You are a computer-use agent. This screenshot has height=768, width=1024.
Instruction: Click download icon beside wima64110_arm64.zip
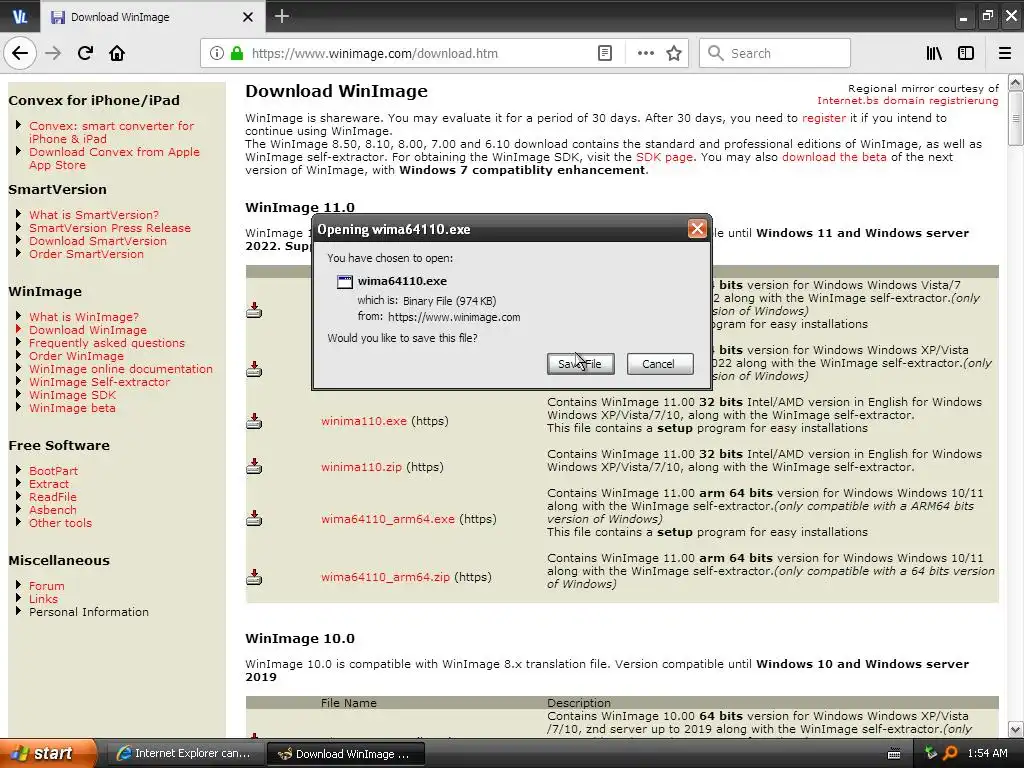254,577
